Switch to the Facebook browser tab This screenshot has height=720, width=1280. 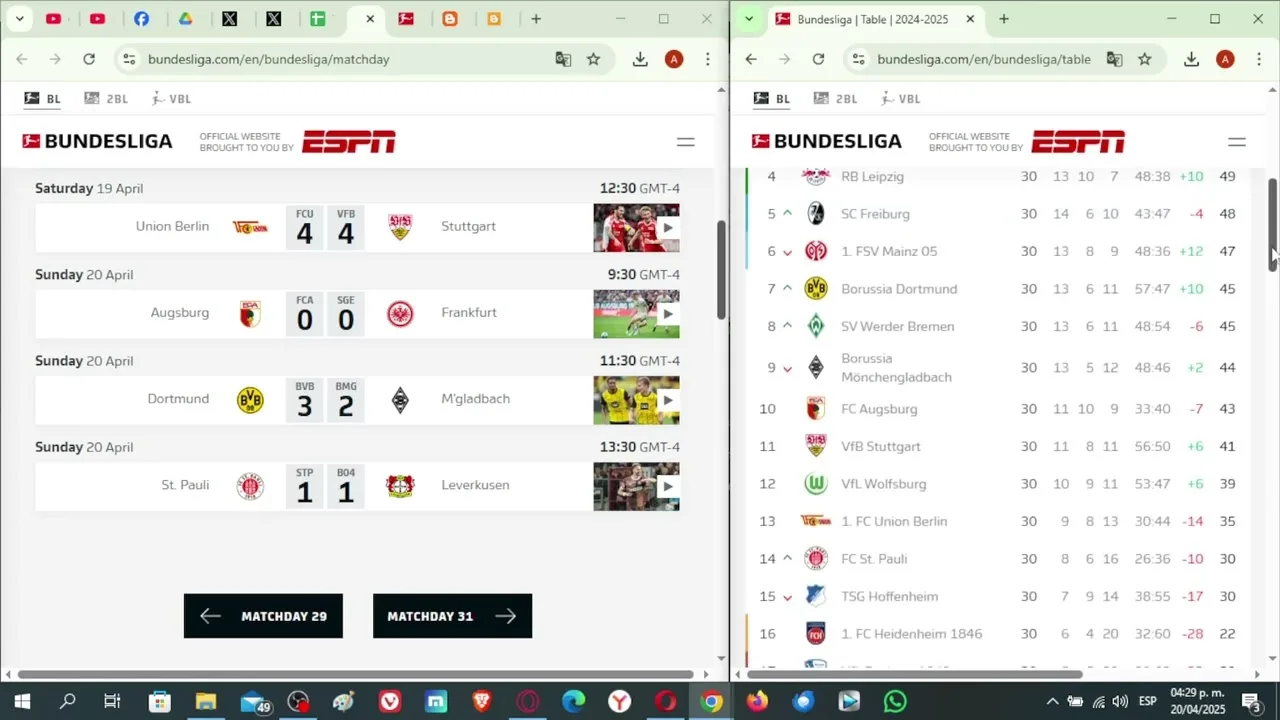click(x=141, y=19)
